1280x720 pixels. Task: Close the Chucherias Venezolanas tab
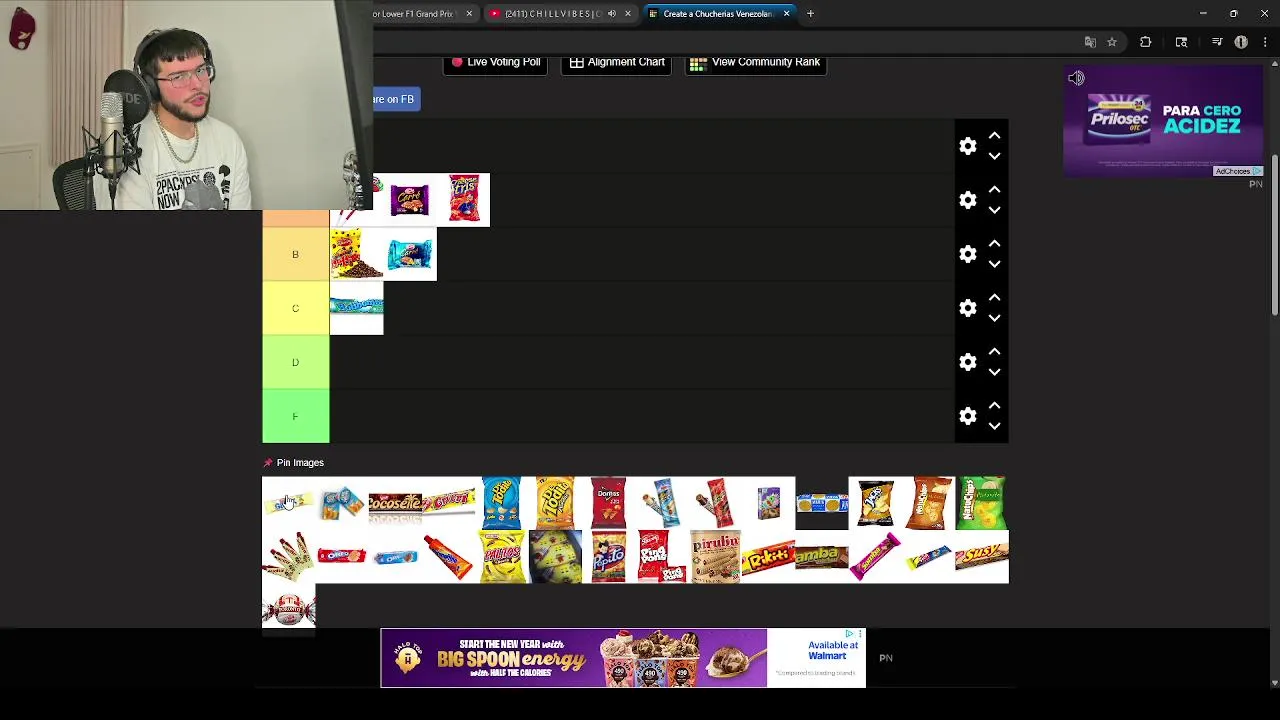click(x=786, y=14)
